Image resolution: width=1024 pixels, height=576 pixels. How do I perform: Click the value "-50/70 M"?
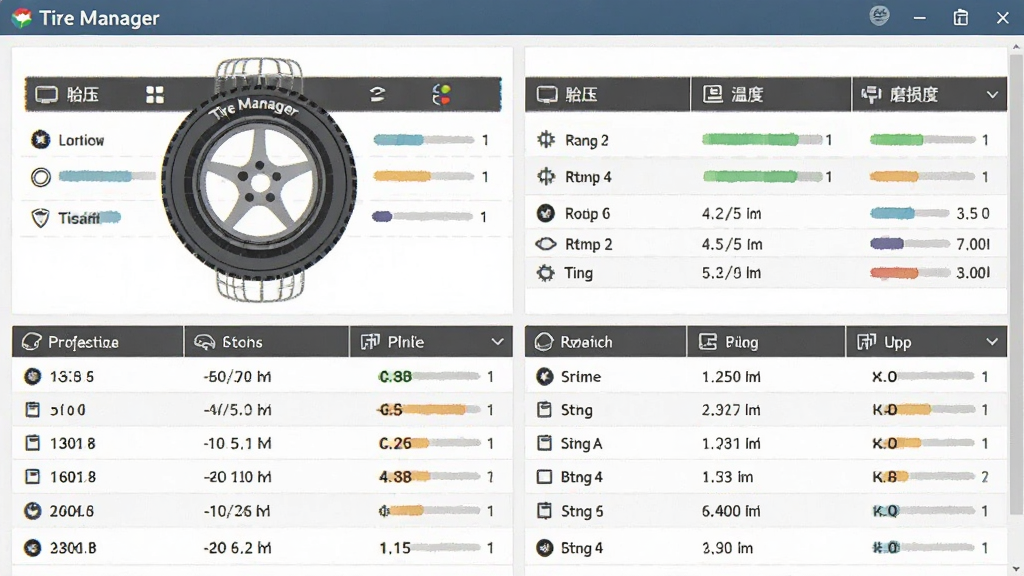[x=237, y=377]
